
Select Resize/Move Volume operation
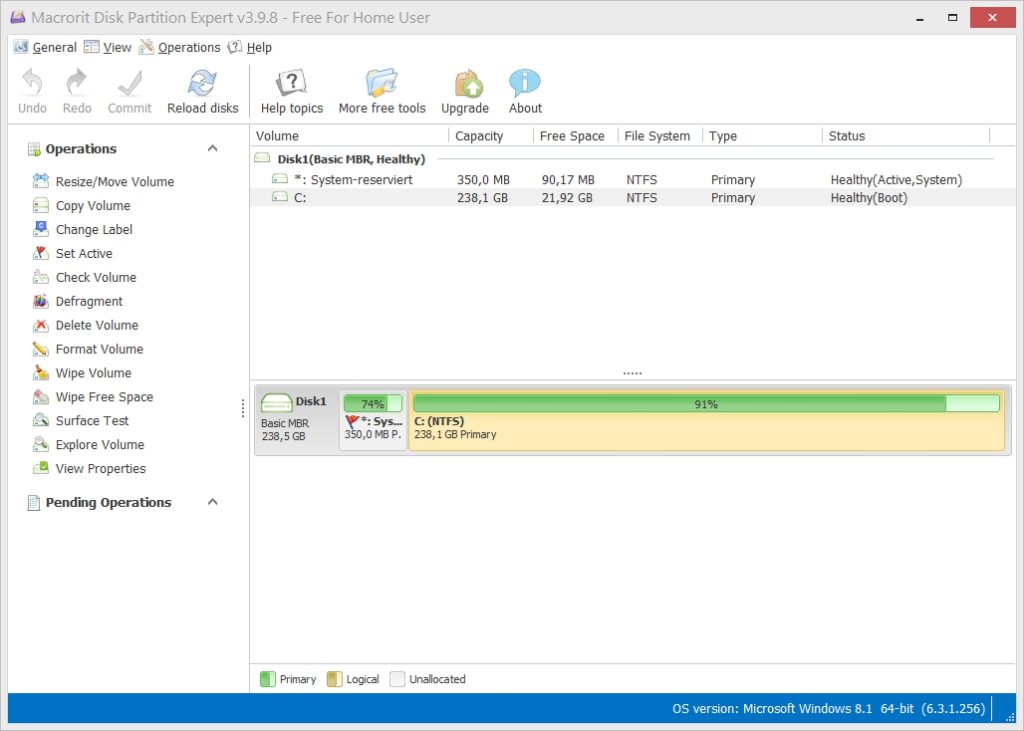(x=114, y=182)
